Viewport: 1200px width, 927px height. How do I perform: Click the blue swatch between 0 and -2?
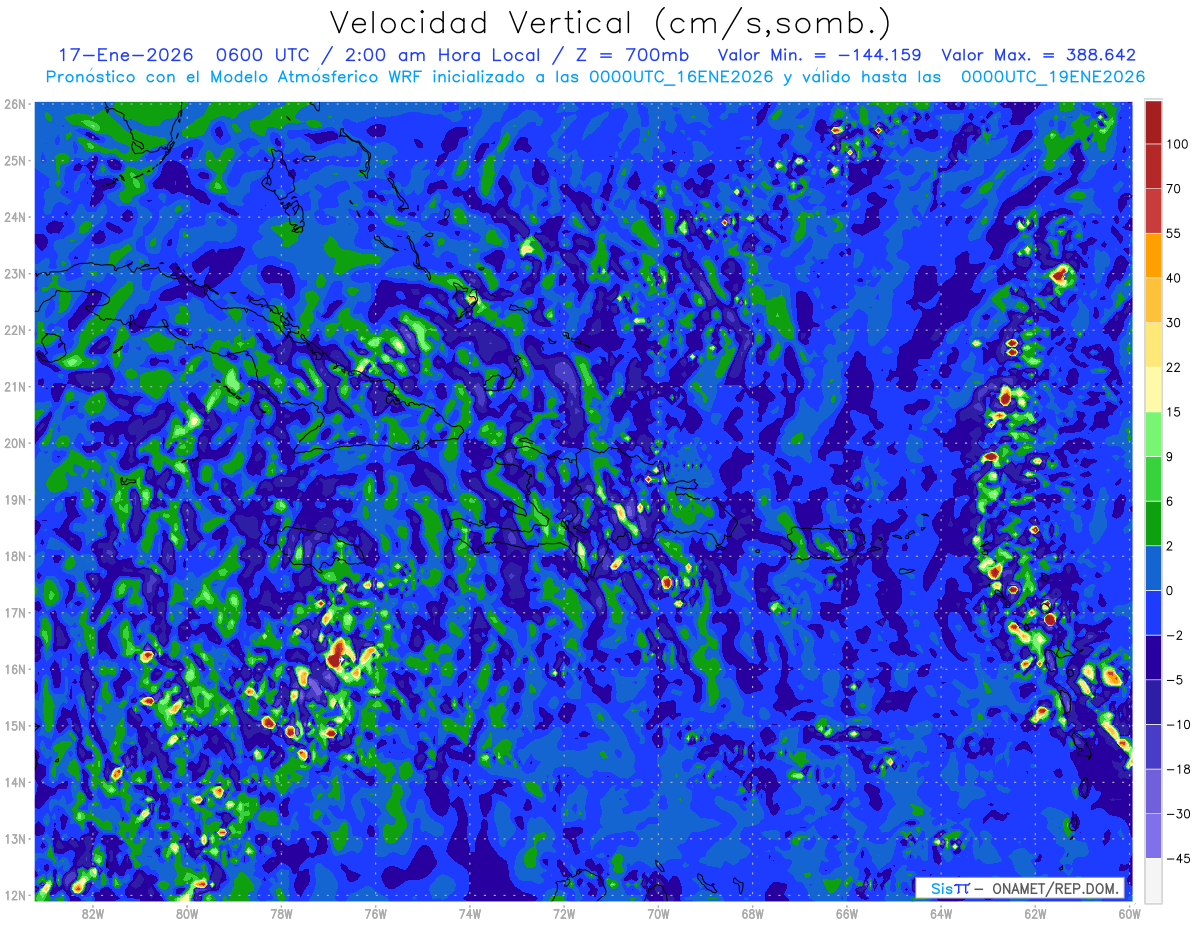click(1153, 611)
